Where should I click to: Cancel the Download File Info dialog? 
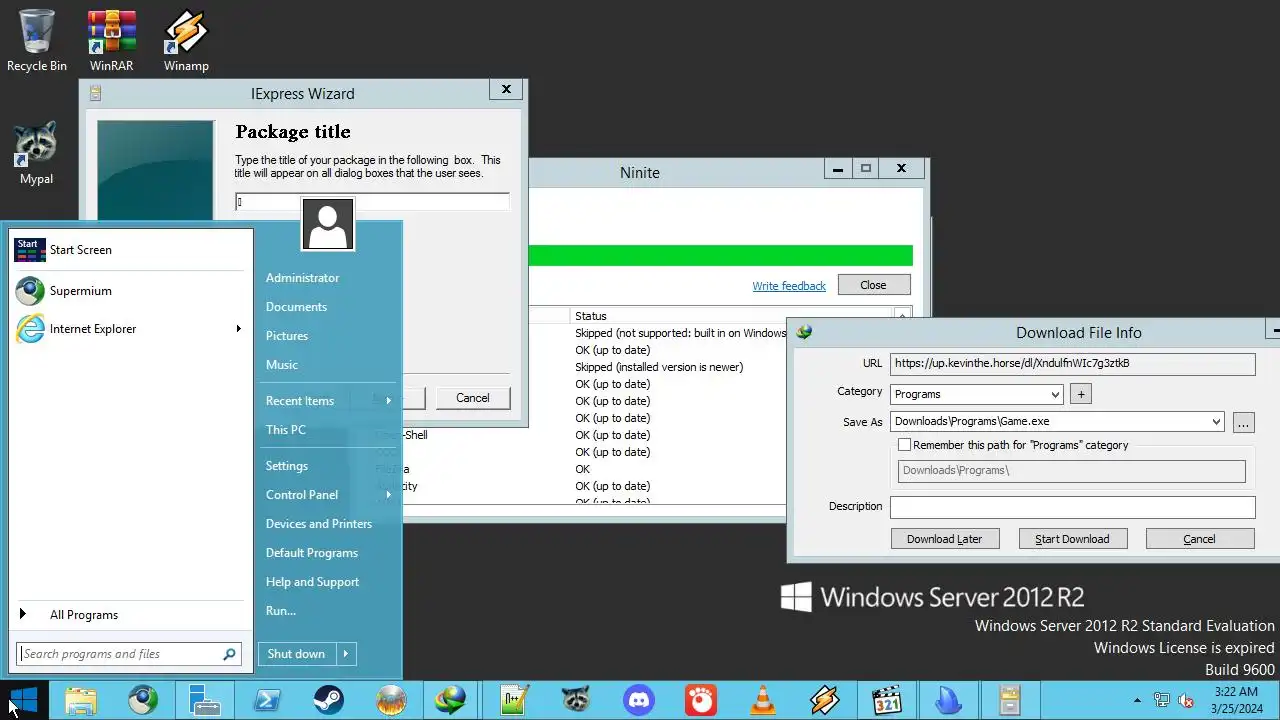point(1200,539)
